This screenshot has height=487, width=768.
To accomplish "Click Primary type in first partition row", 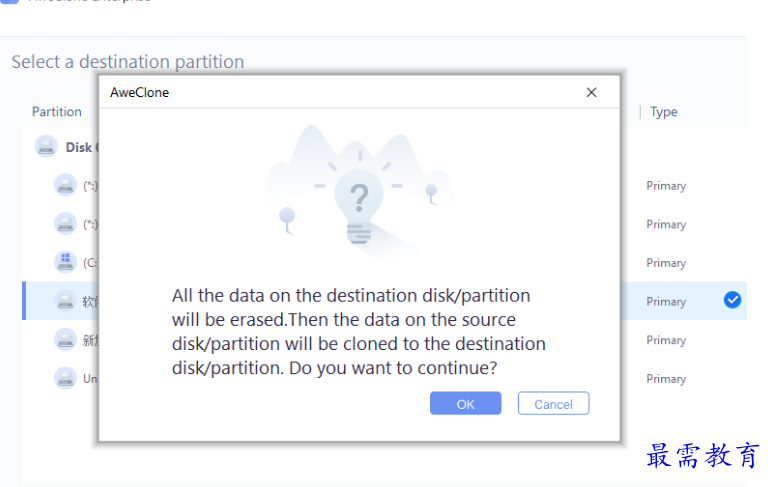I will click(666, 186).
